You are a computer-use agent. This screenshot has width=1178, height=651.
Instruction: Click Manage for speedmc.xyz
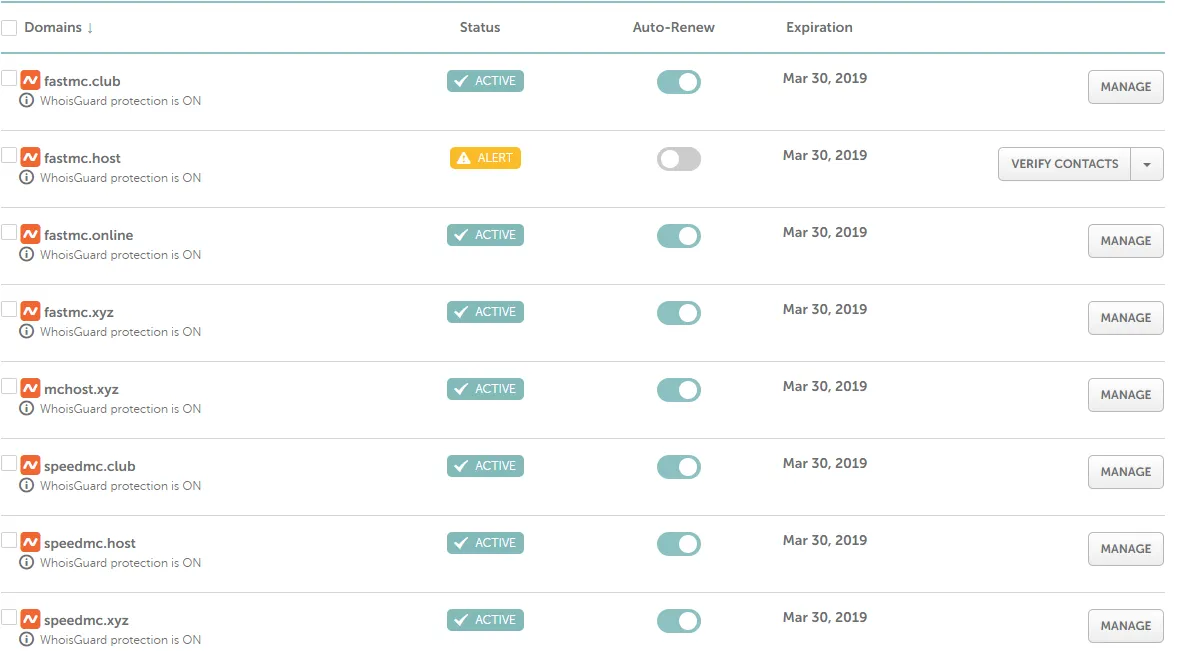point(1125,626)
